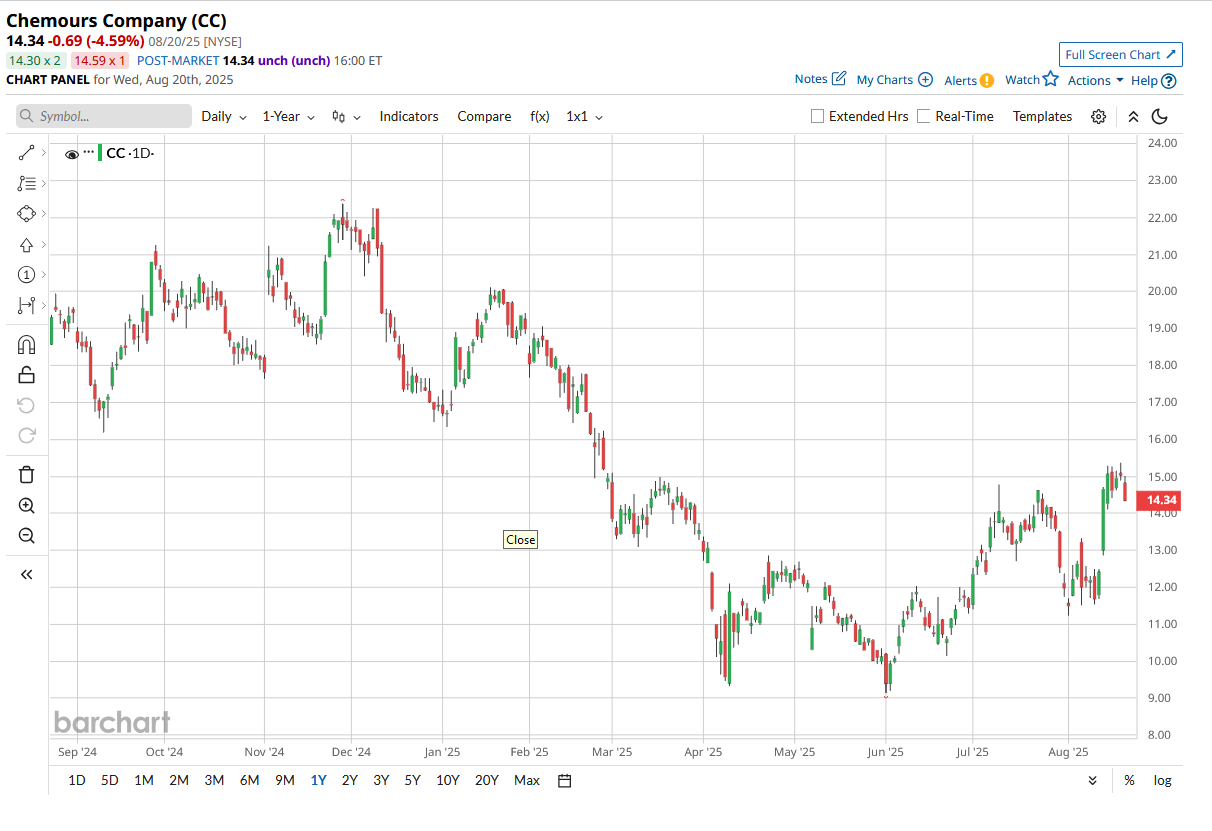Select the 10Y time range
The image size is (1212, 831).
pyautogui.click(x=447, y=781)
